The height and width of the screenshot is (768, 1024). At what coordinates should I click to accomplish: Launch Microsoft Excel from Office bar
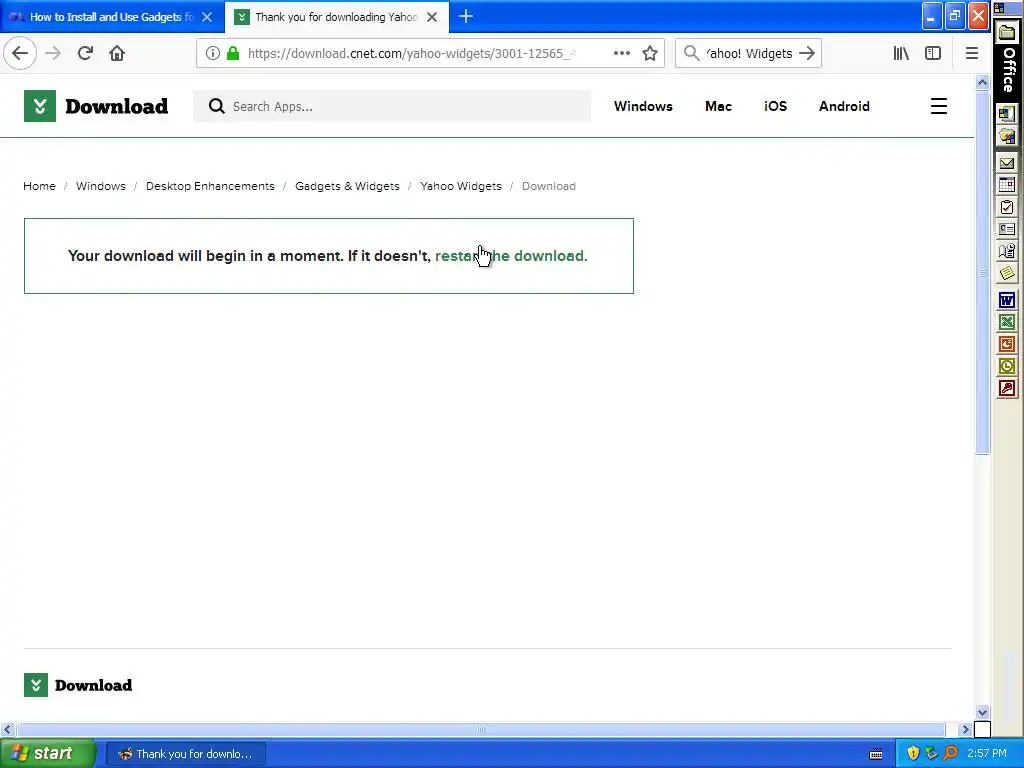(1006, 322)
